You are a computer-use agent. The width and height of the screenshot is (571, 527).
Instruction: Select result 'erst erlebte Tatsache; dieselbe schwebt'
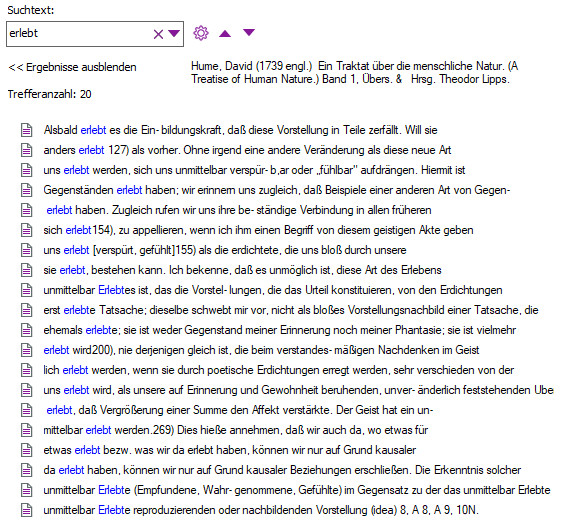[x=291, y=310]
